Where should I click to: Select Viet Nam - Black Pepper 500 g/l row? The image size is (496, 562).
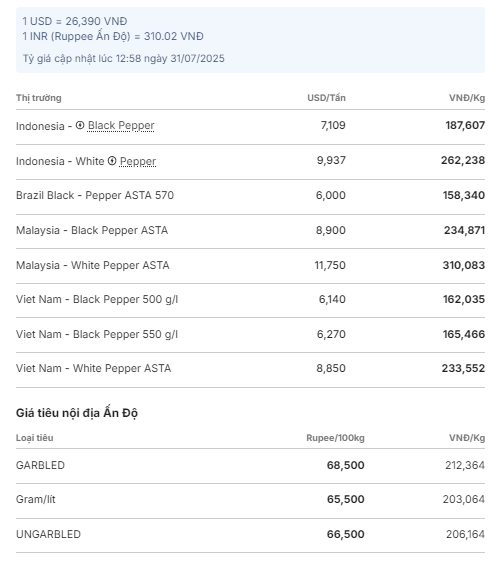pos(250,299)
